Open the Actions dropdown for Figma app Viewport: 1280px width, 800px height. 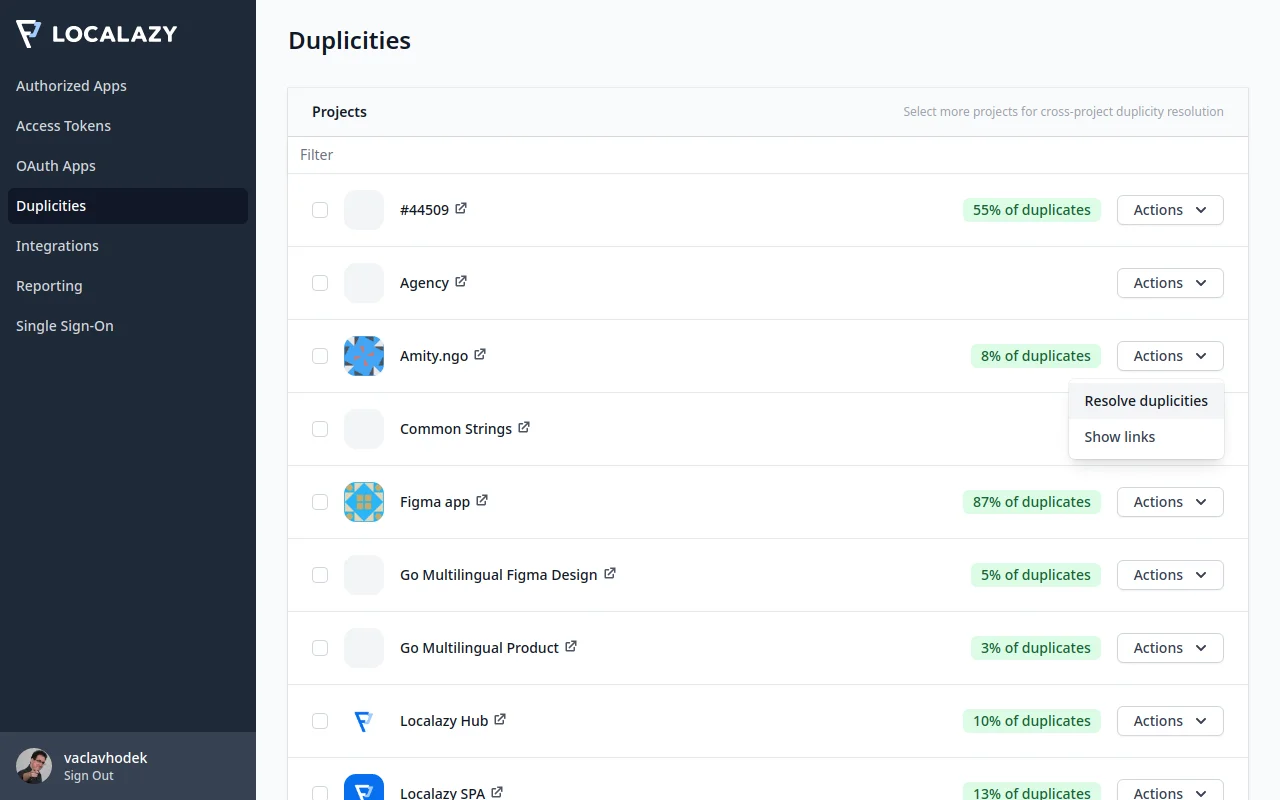(1170, 502)
